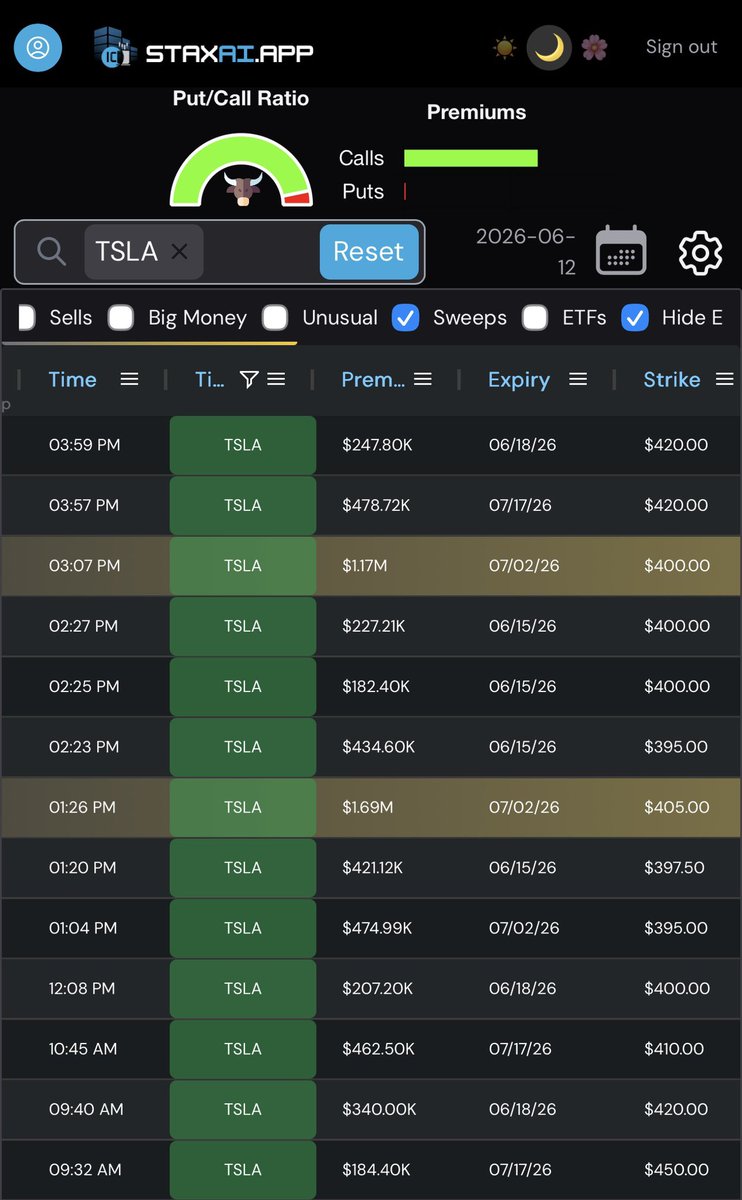Open the Strike column menu icon
Image resolution: width=742 pixels, height=1200 pixels.
click(725, 380)
